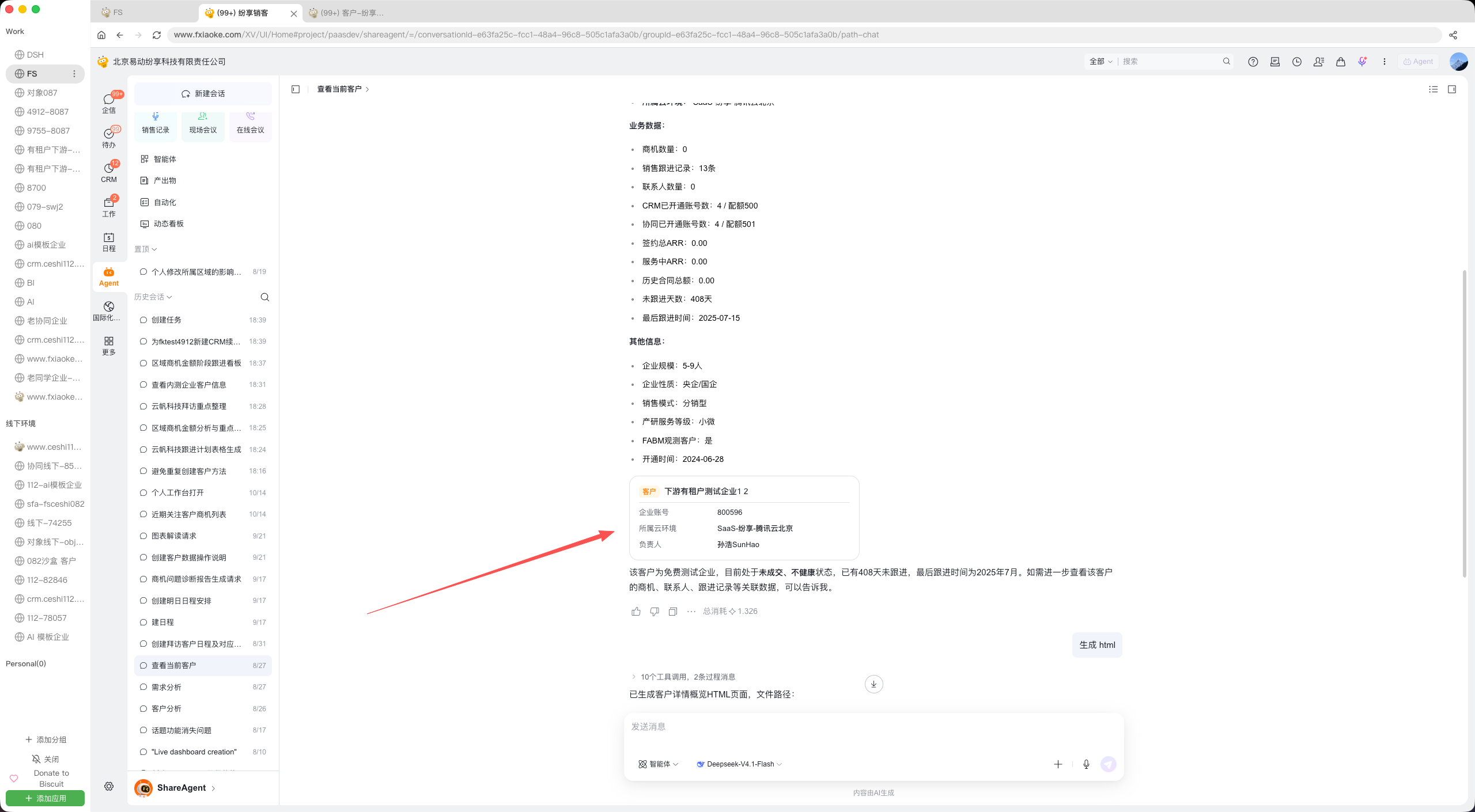Open the more options ellipsis under reply
Viewport: 1475px width, 812px height.
click(x=691, y=612)
